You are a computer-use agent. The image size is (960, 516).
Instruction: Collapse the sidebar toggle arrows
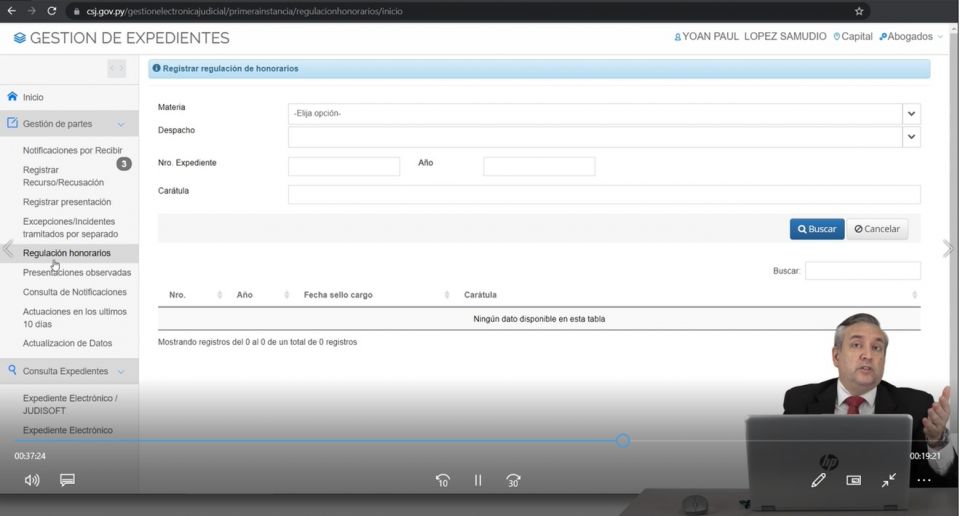117,68
